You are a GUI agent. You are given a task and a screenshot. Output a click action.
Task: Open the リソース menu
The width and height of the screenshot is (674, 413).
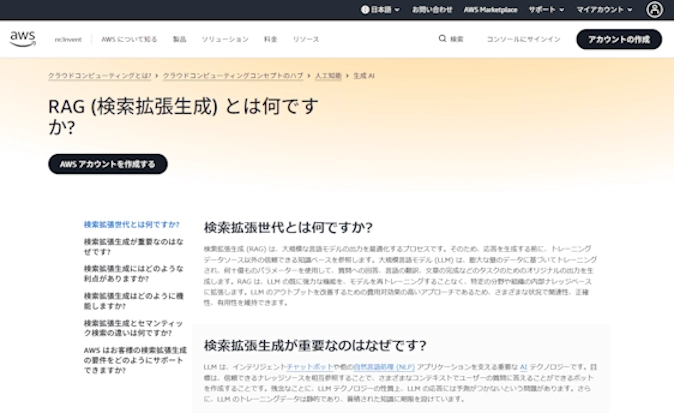pos(306,40)
